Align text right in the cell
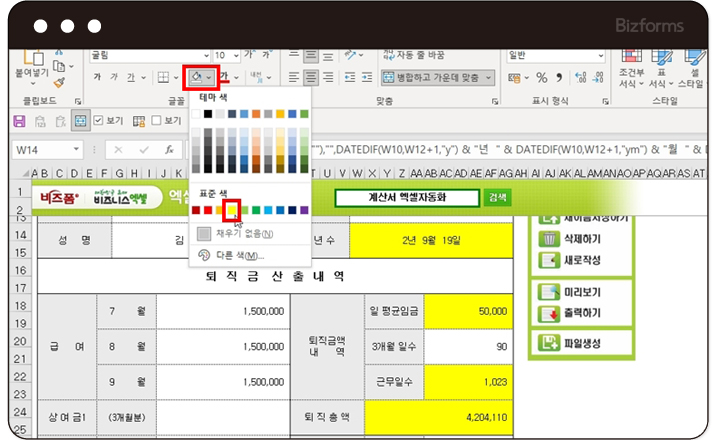This screenshot has height=440, width=715. tap(328, 78)
